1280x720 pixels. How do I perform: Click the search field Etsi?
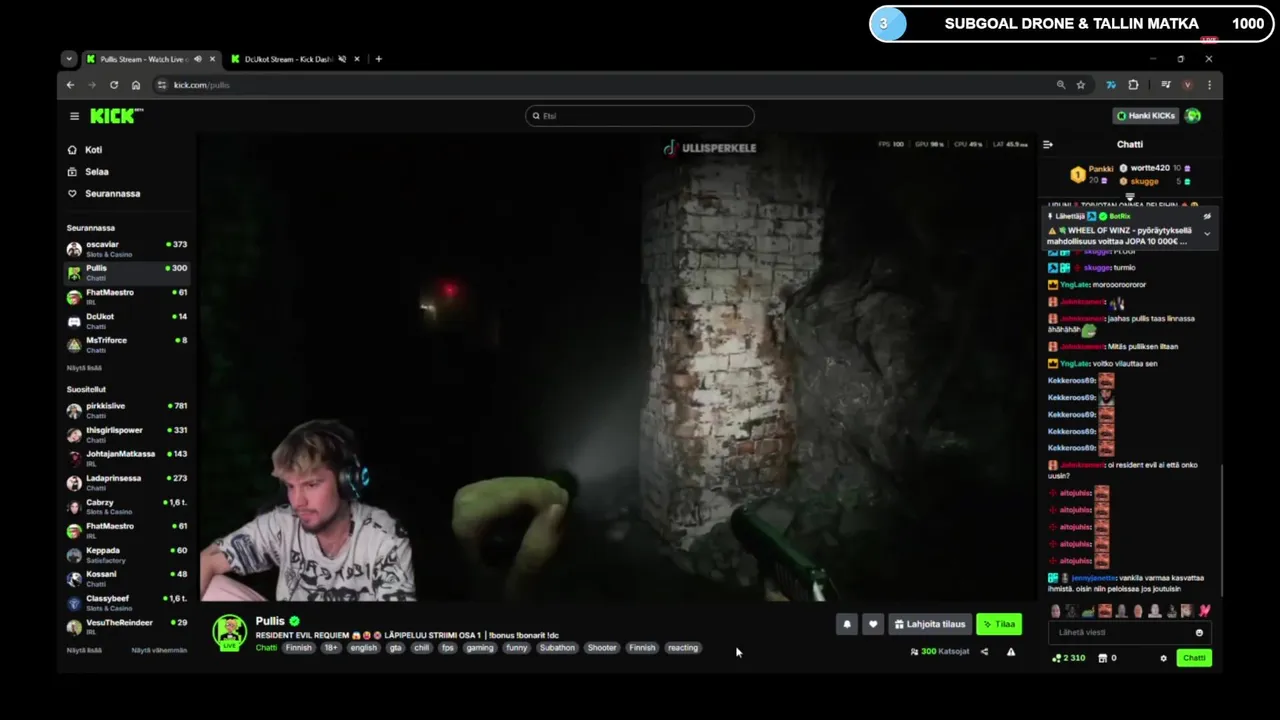(640, 116)
